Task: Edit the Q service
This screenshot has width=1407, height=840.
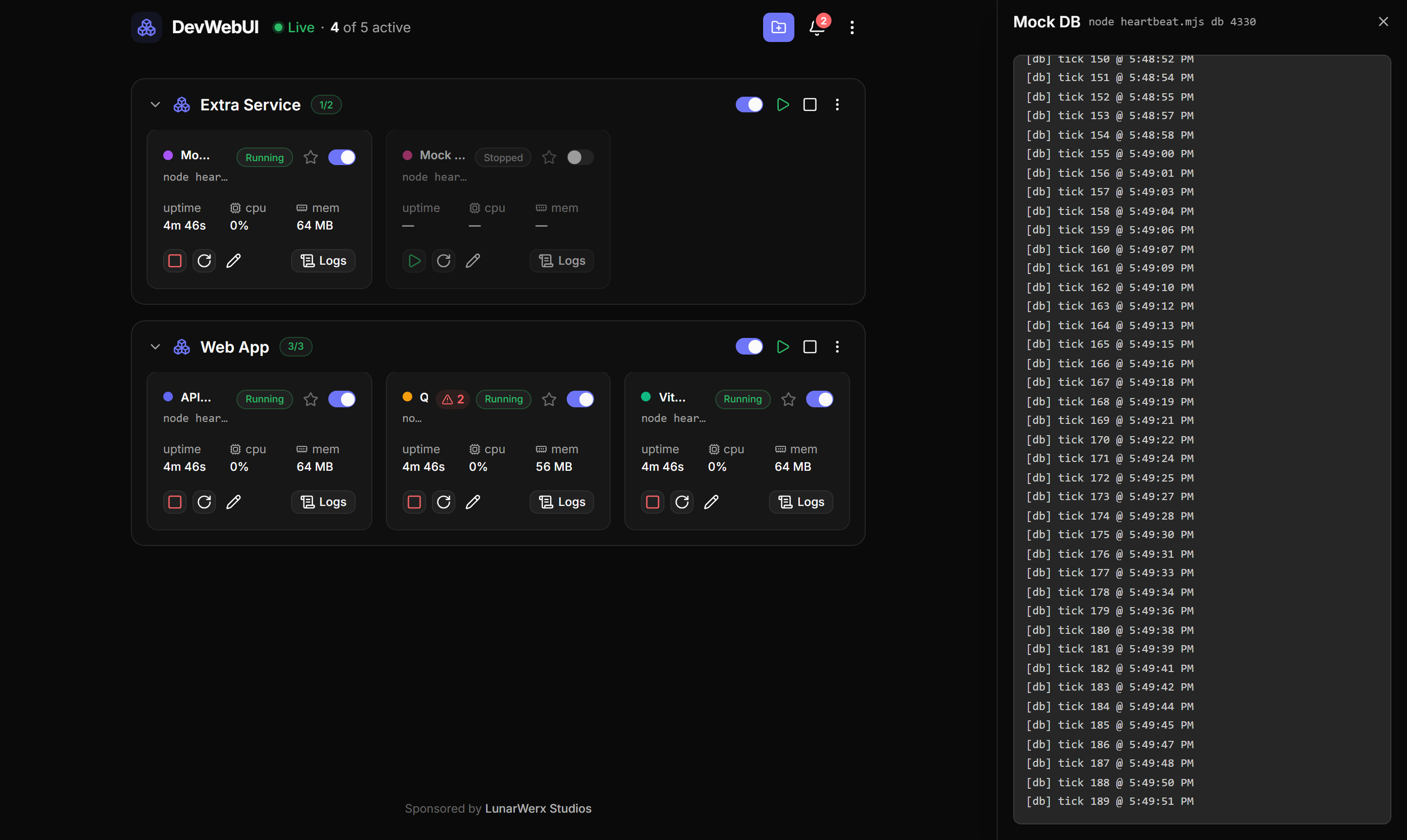Action: (x=473, y=502)
